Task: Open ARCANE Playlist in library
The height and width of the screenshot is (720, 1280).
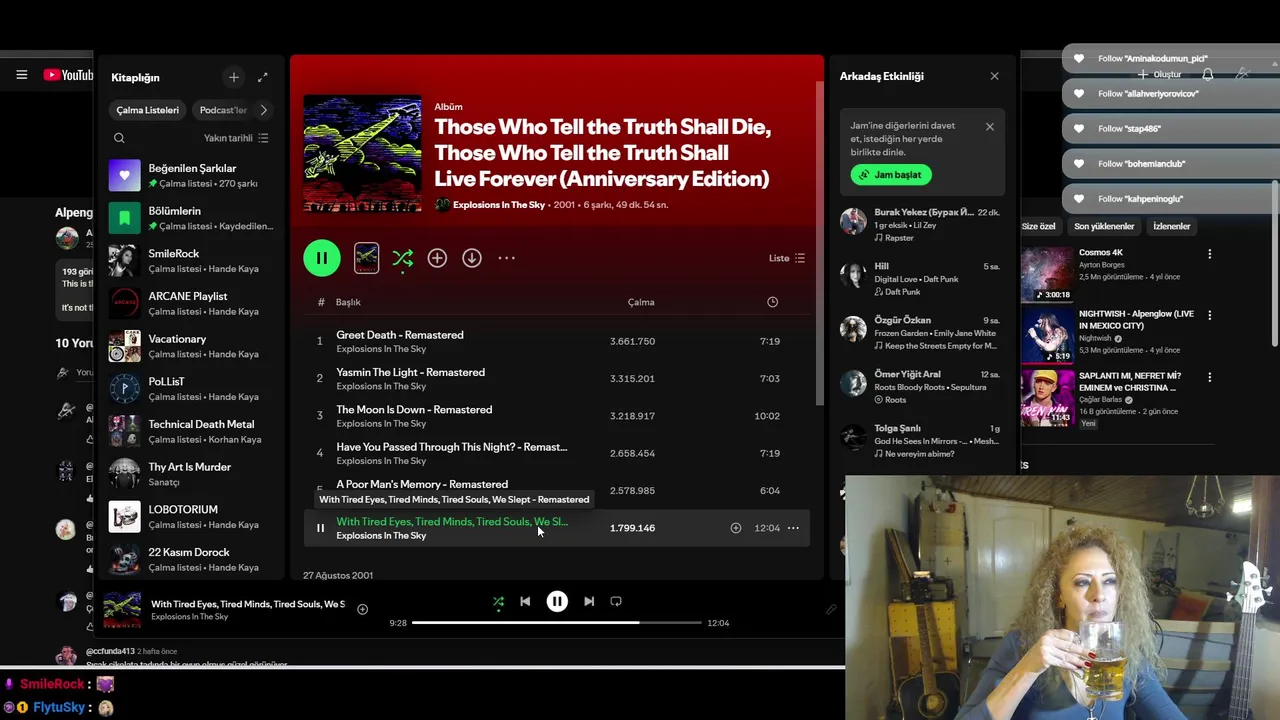Action: pyautogui.click(x=191, y=303)
